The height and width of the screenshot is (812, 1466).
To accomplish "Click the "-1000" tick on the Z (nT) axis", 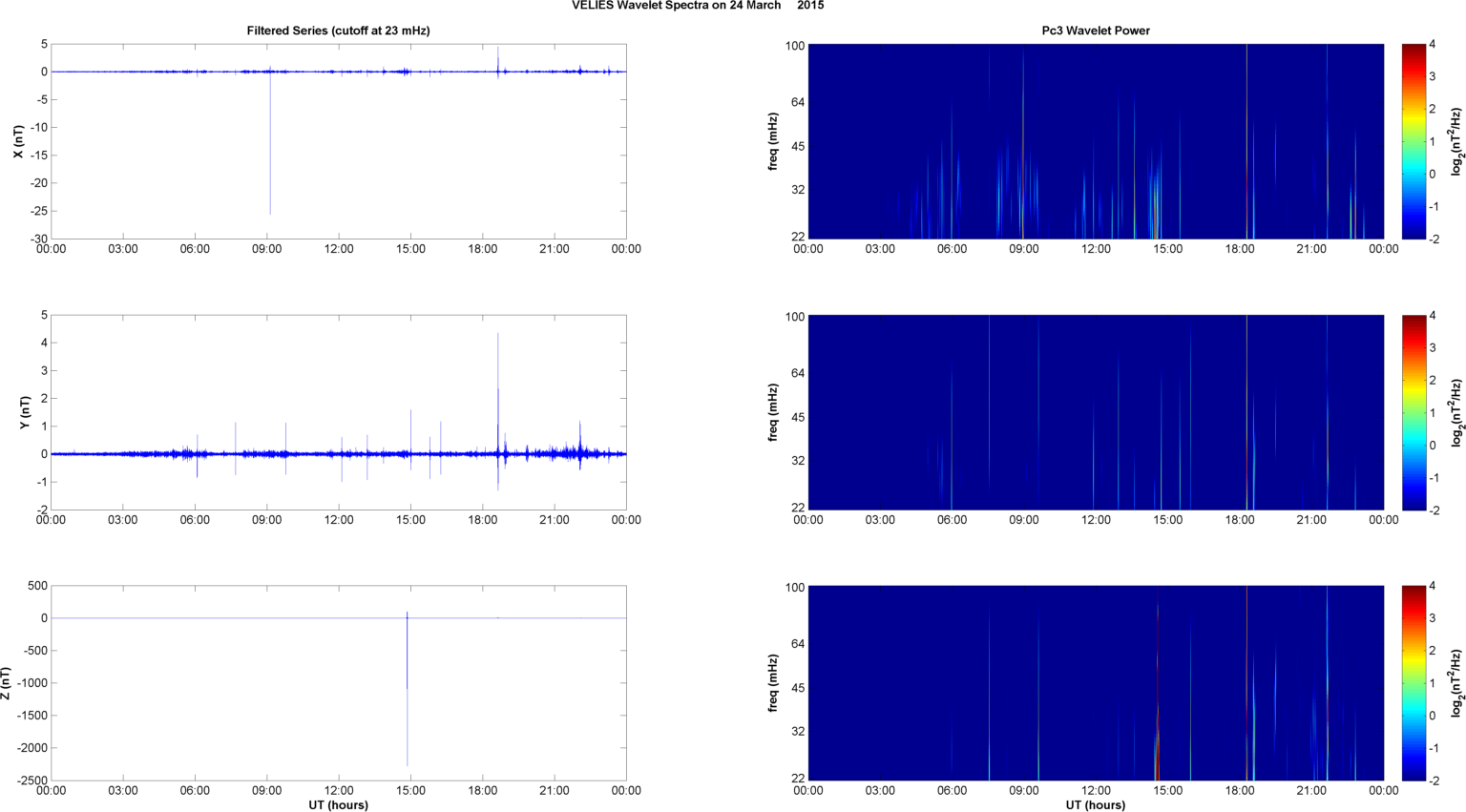I will click(31, 683).
